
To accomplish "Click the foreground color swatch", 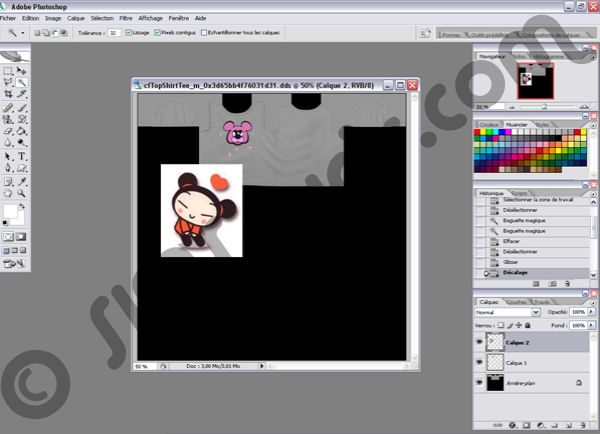I will 10,211.
